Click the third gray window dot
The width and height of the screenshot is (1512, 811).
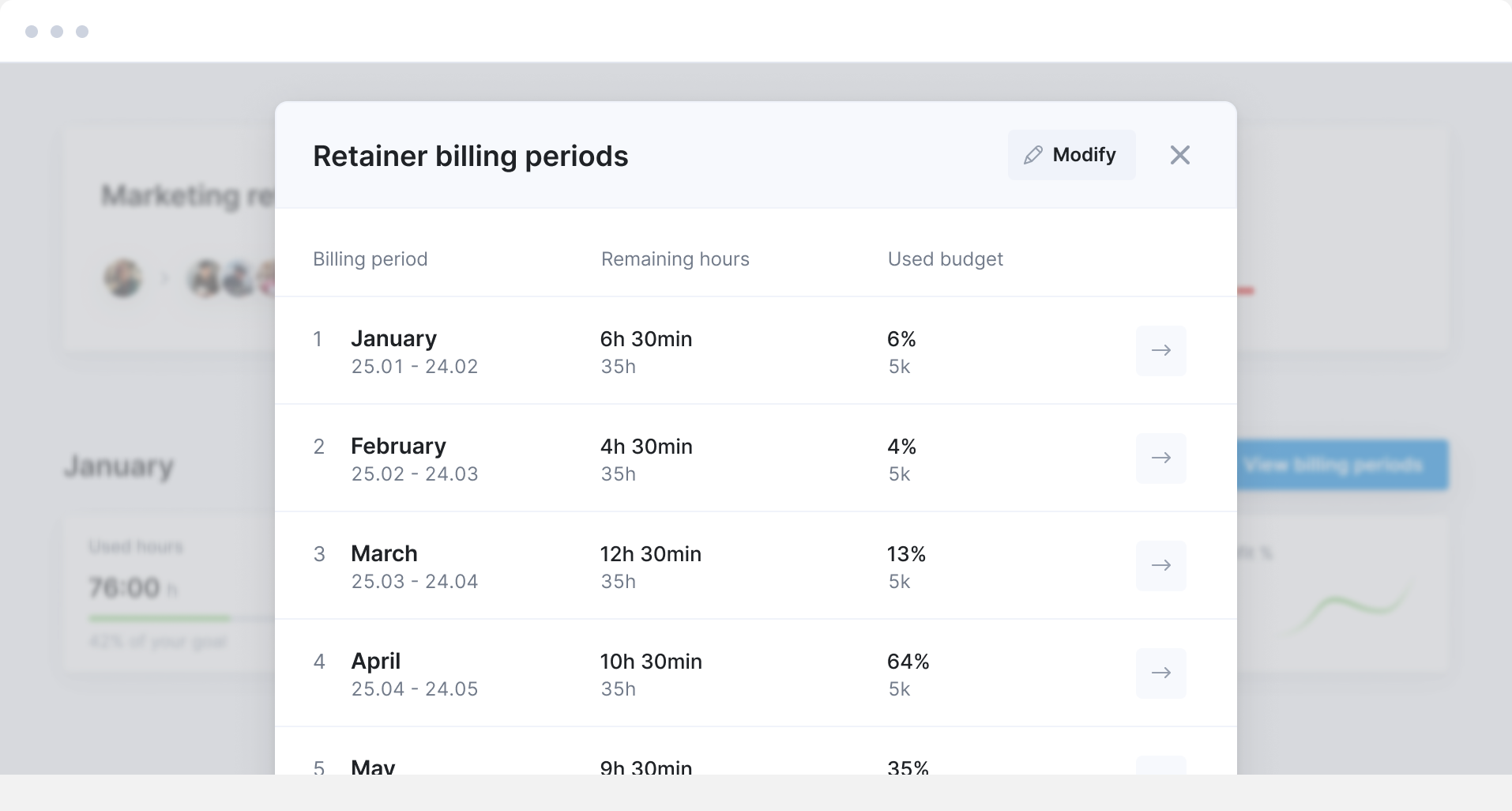click(83, 32)
